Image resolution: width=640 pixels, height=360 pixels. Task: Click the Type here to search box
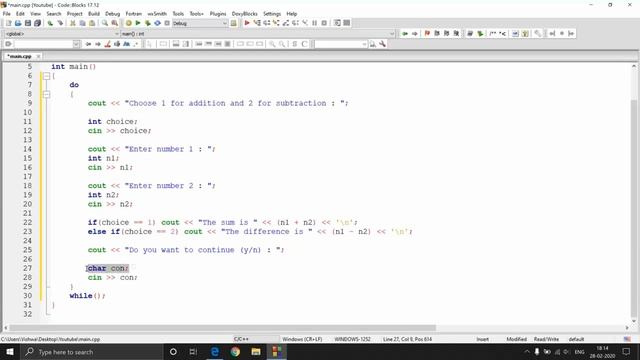(91, 352)
